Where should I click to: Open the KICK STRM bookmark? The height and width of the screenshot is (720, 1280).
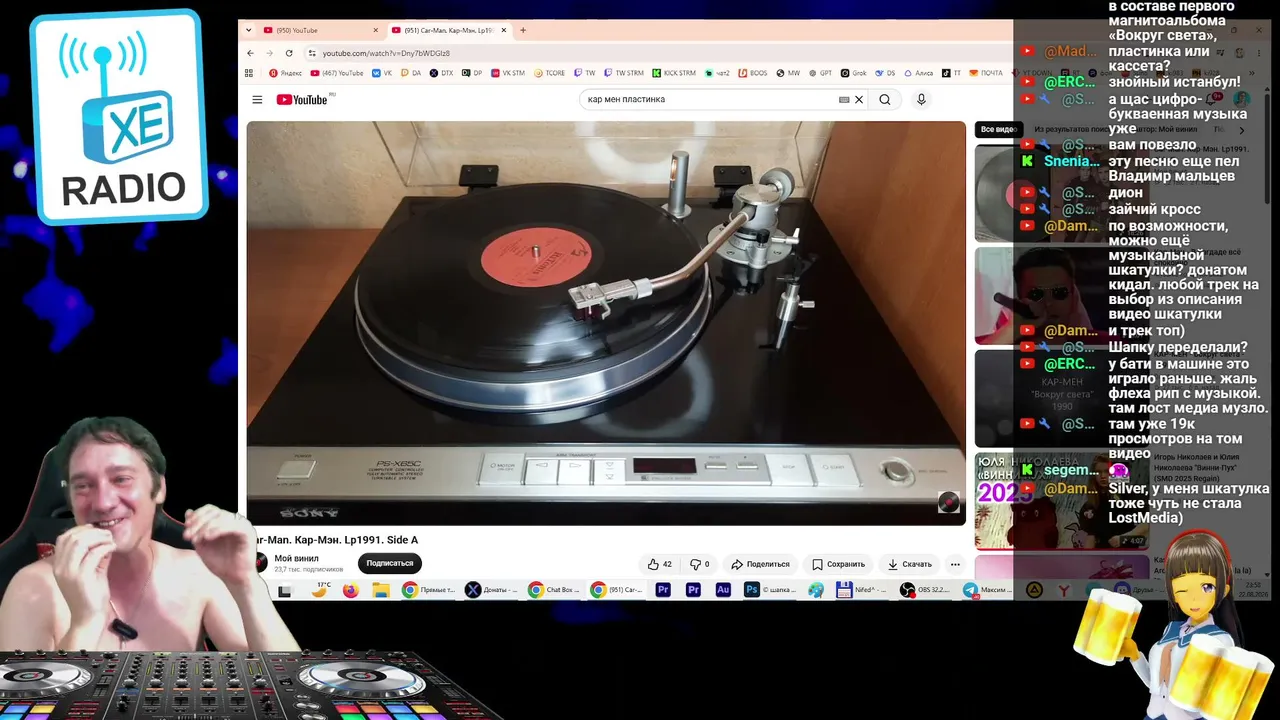pyautogui.click(x=674, y=73)
